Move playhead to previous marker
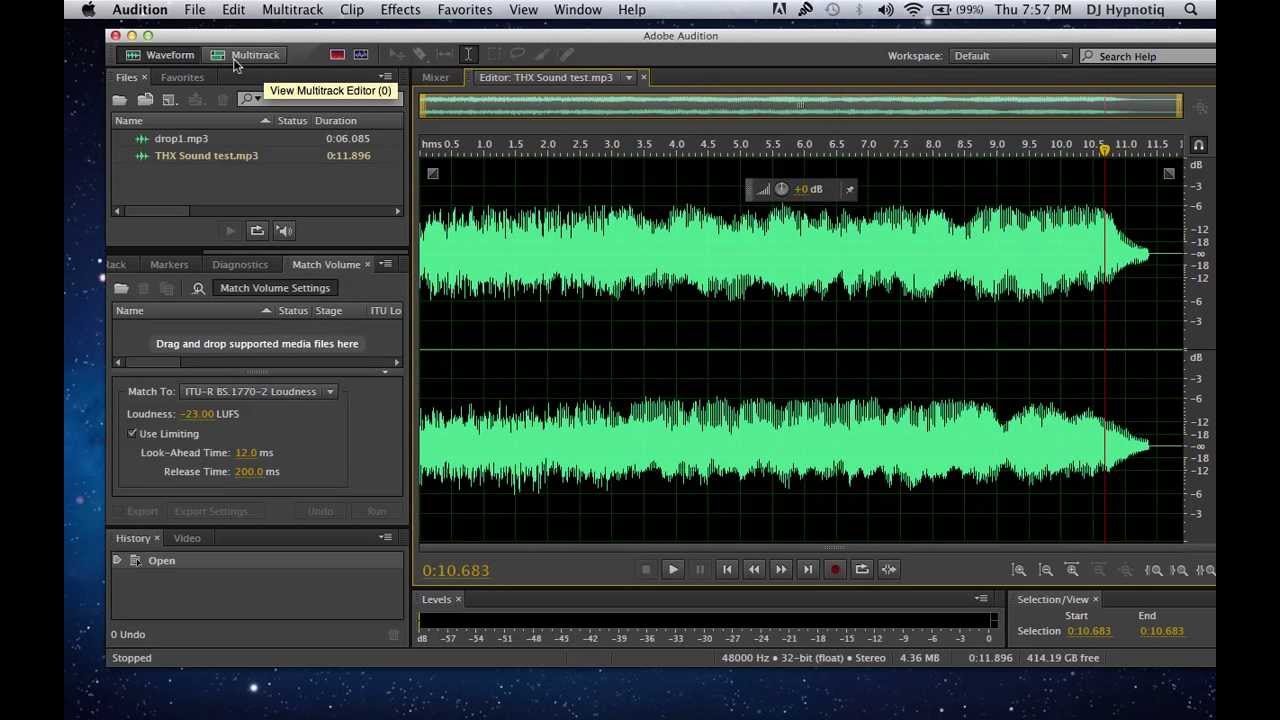The image size is (1280, 720). click(x=727, y=570)
